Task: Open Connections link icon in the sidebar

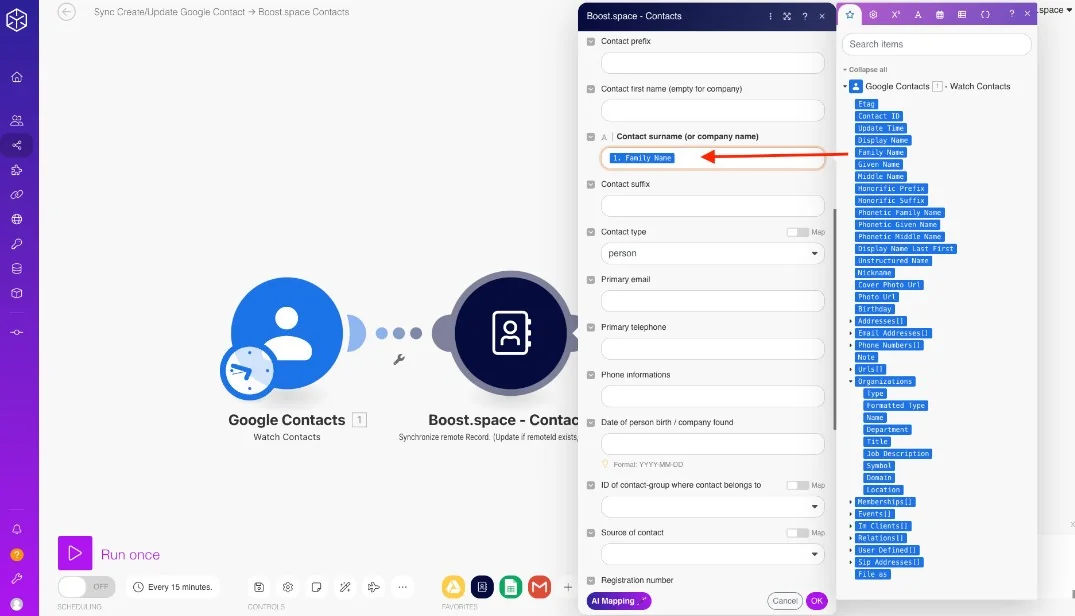Action: pos(17,195)
